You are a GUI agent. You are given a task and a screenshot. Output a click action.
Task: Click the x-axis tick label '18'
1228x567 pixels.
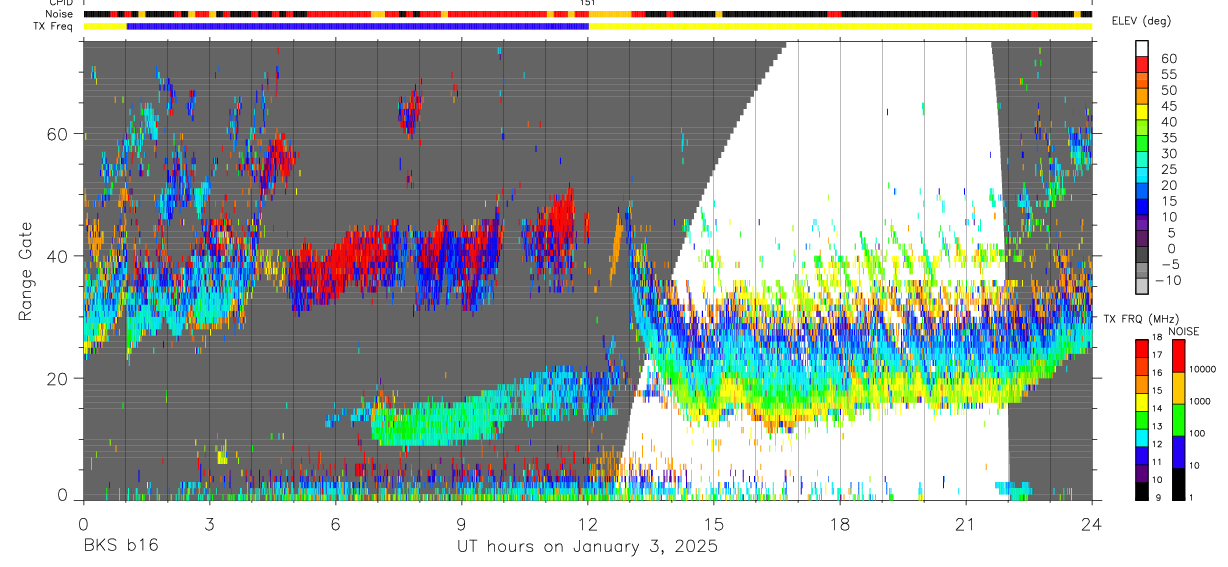click(840, 523)
